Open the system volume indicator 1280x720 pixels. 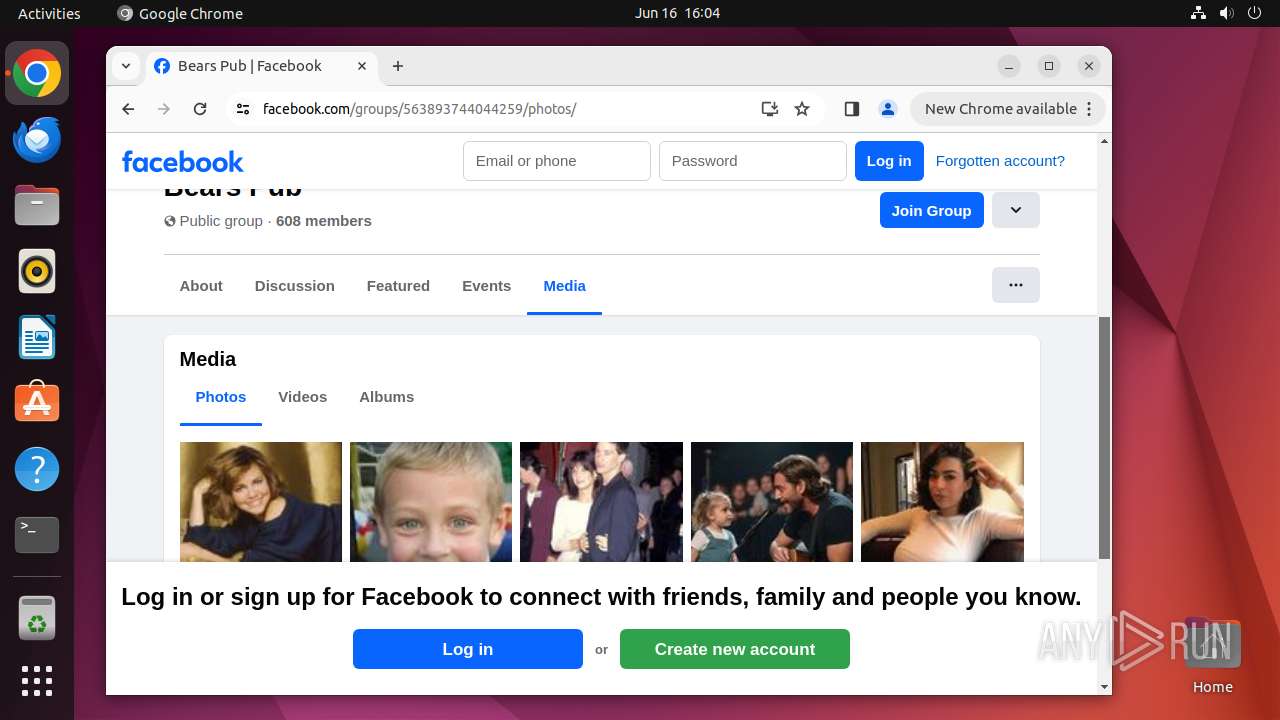click(x=1227, y=13)
